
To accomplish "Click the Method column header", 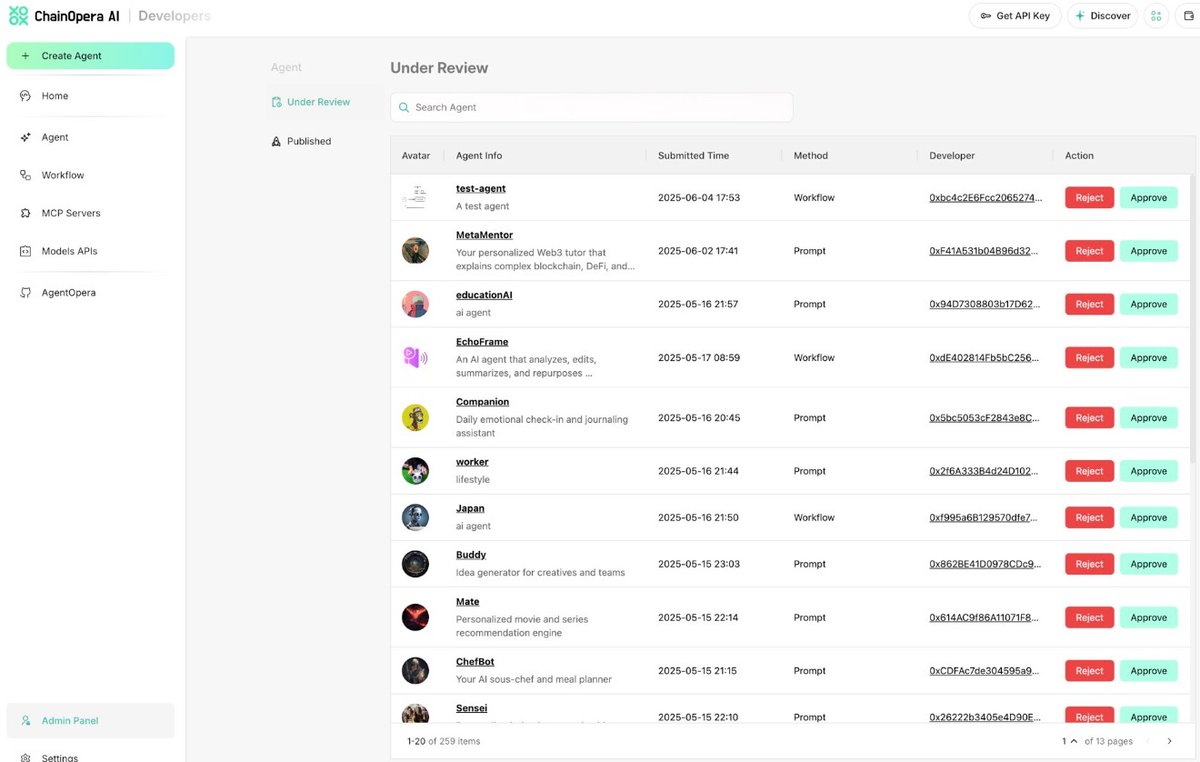I will (811, 156).
